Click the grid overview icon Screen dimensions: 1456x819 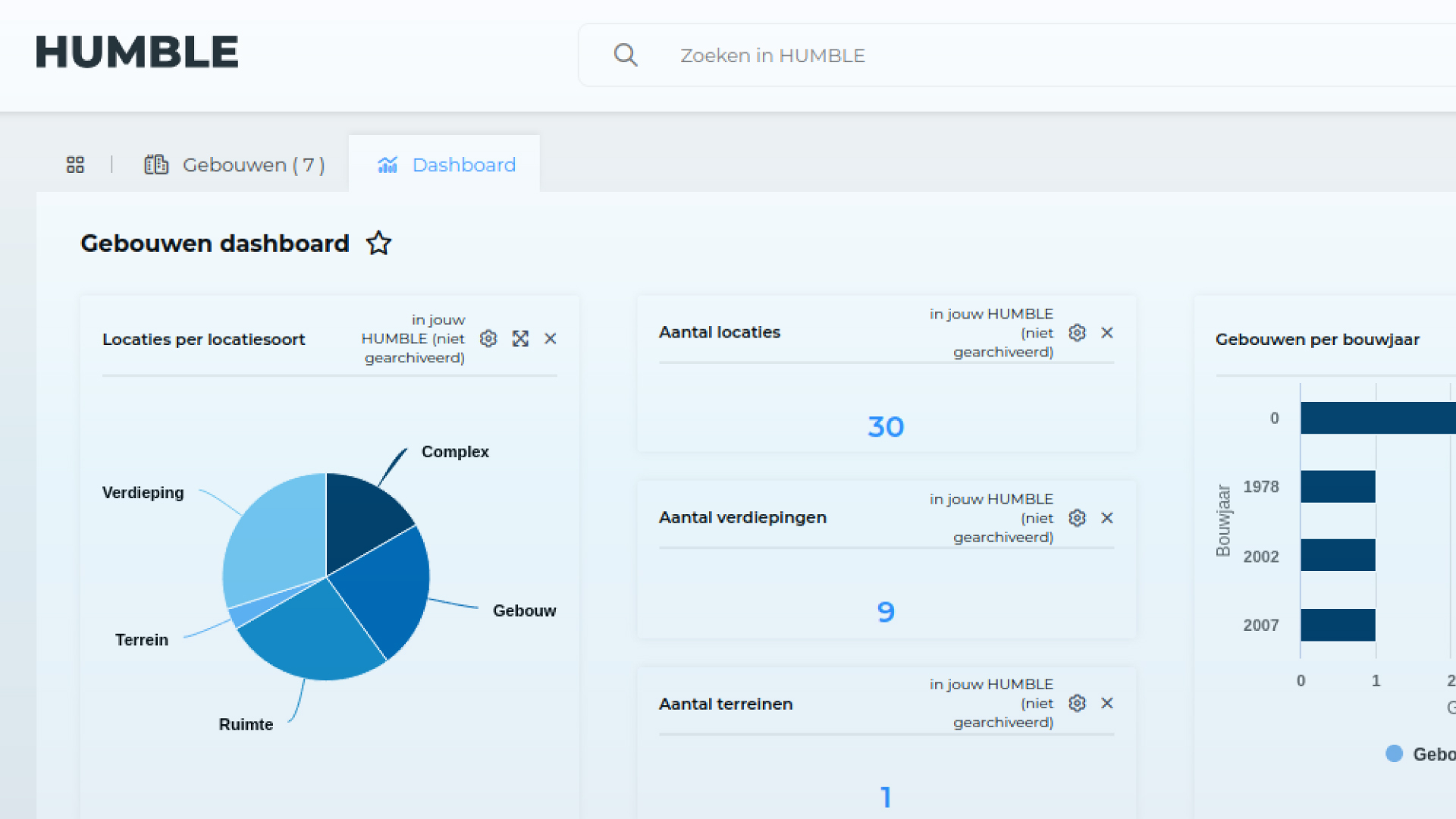(75, 165)
